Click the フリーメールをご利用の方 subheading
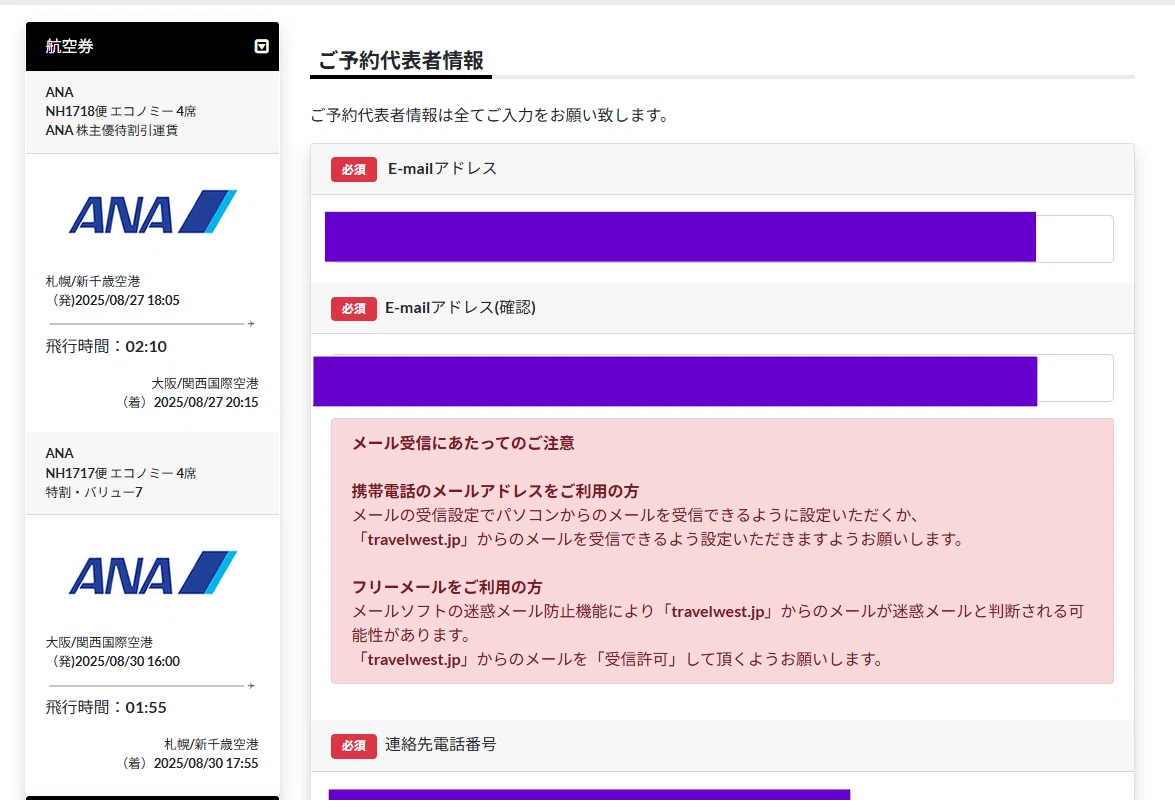Image resolution: width=1175 pixels, height=810 pixels. tap(447, 587)
